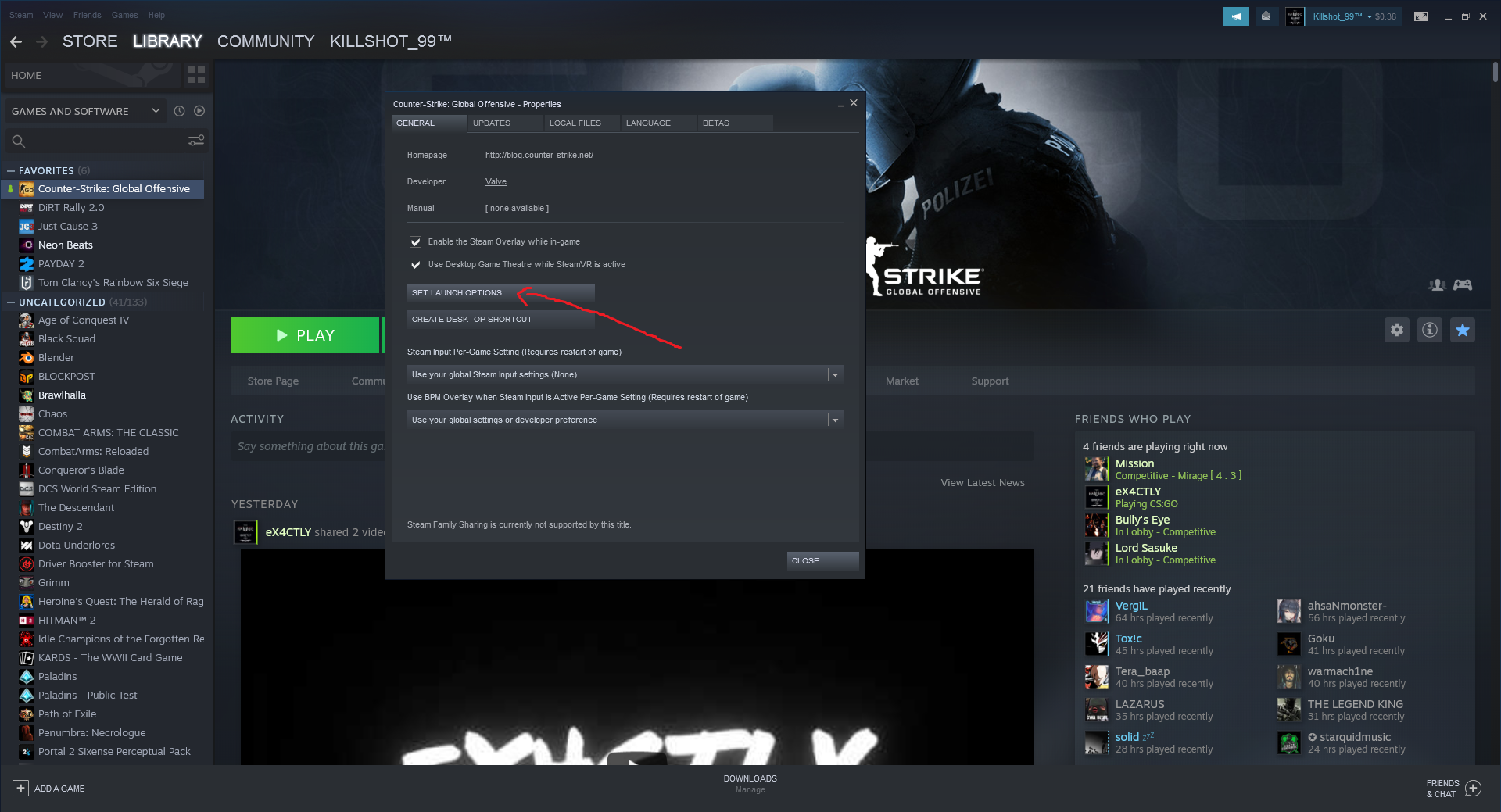Viewport: 1501px width, 812px height.
Task: Toggle the recent activity clock filter
Action: tap(179, 111)
